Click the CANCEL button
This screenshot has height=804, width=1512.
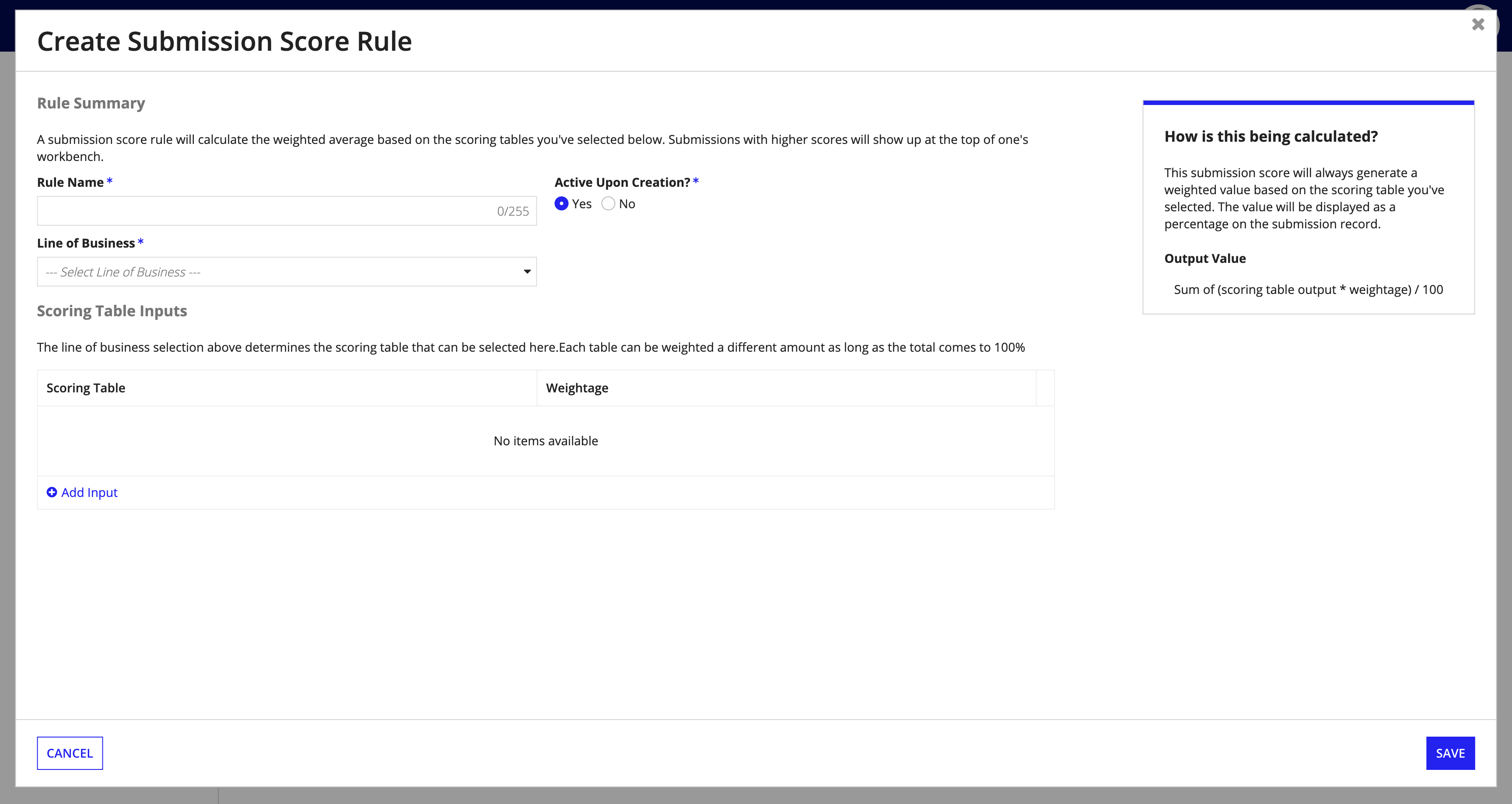click(70, 753)
